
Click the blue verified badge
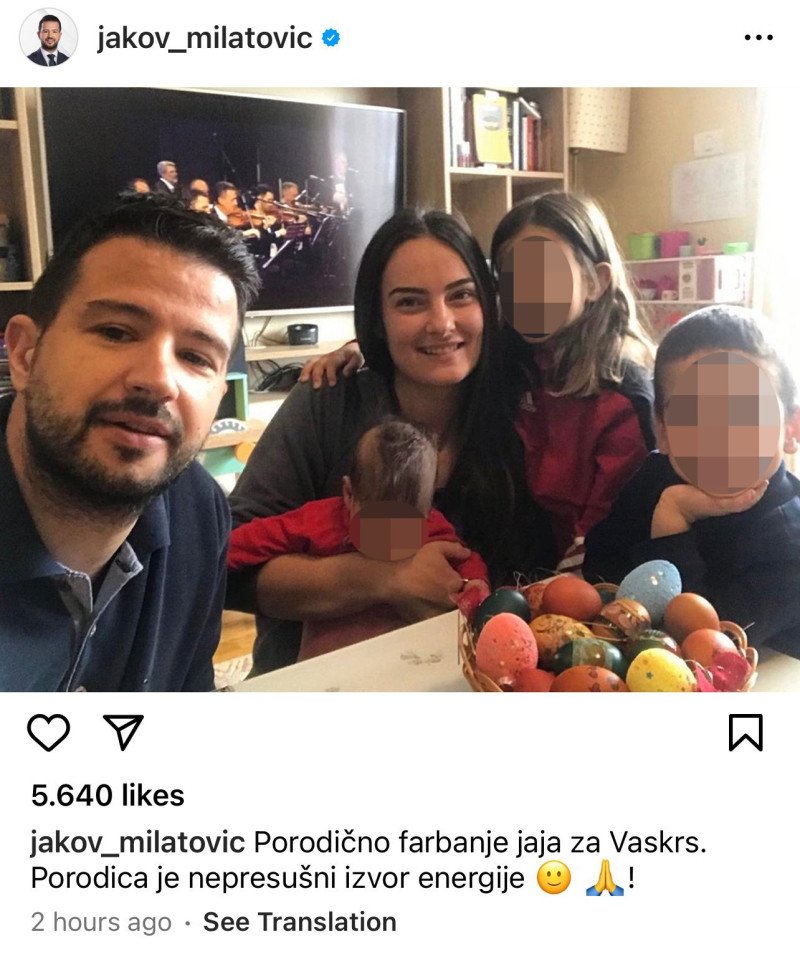(331, 38)
